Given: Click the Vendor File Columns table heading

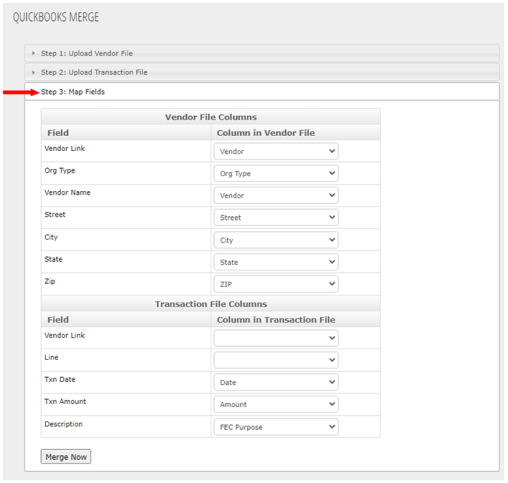Looking at the screenshot, I should pos(211,117).
